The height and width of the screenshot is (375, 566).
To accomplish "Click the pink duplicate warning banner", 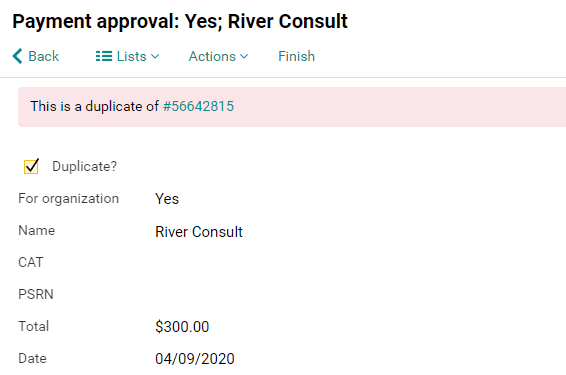I will coord(292,107).
